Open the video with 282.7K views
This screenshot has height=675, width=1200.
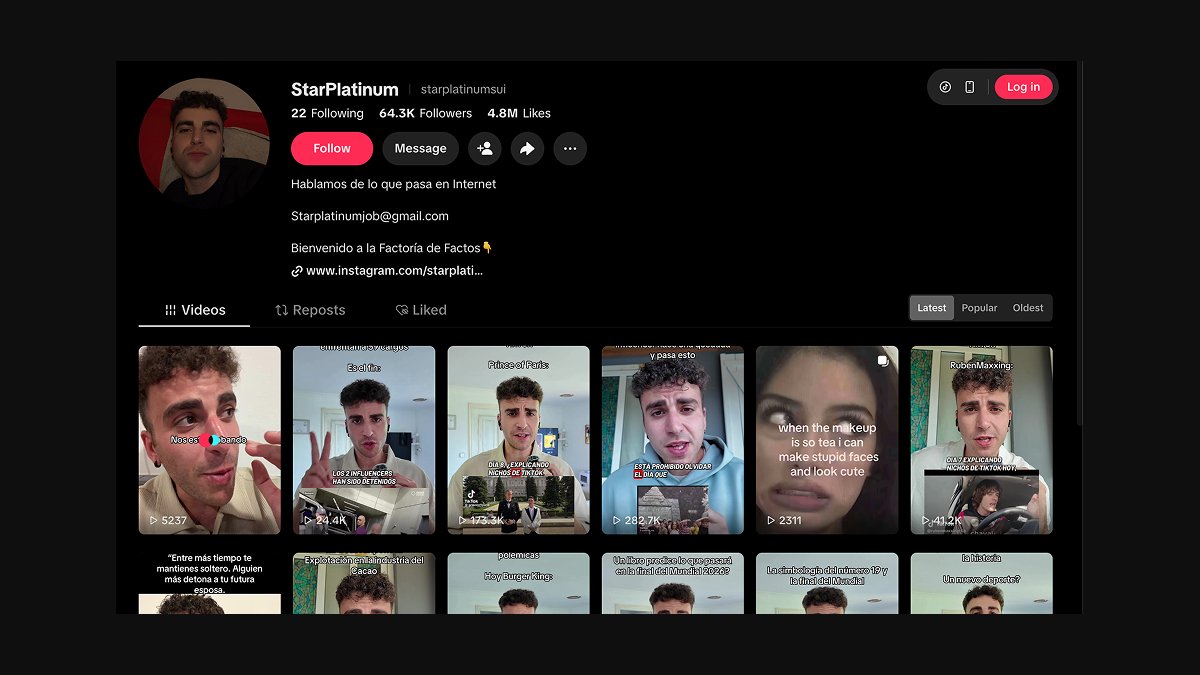[673, 440]
